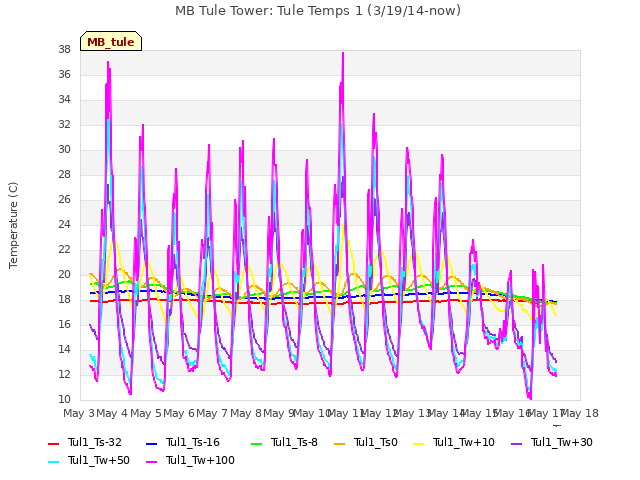Click the 20 y-axis tick label
Image resolution: width=640 pixels, height=480 pixels.
click(x=64, y=274)
